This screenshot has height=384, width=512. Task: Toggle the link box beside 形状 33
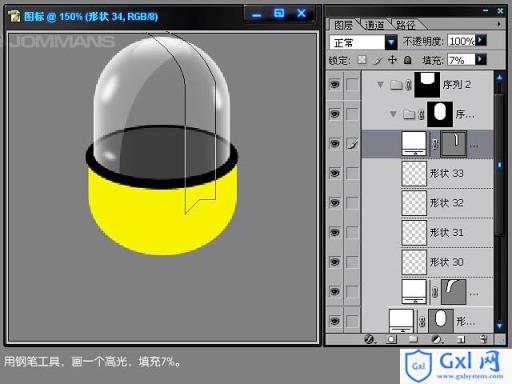352,173
